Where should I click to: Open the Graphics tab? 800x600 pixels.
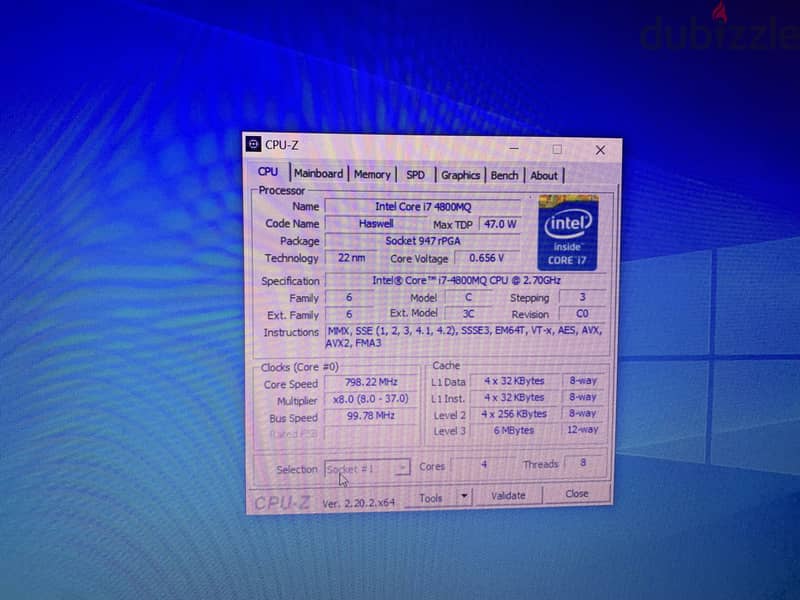click(460, 175)
